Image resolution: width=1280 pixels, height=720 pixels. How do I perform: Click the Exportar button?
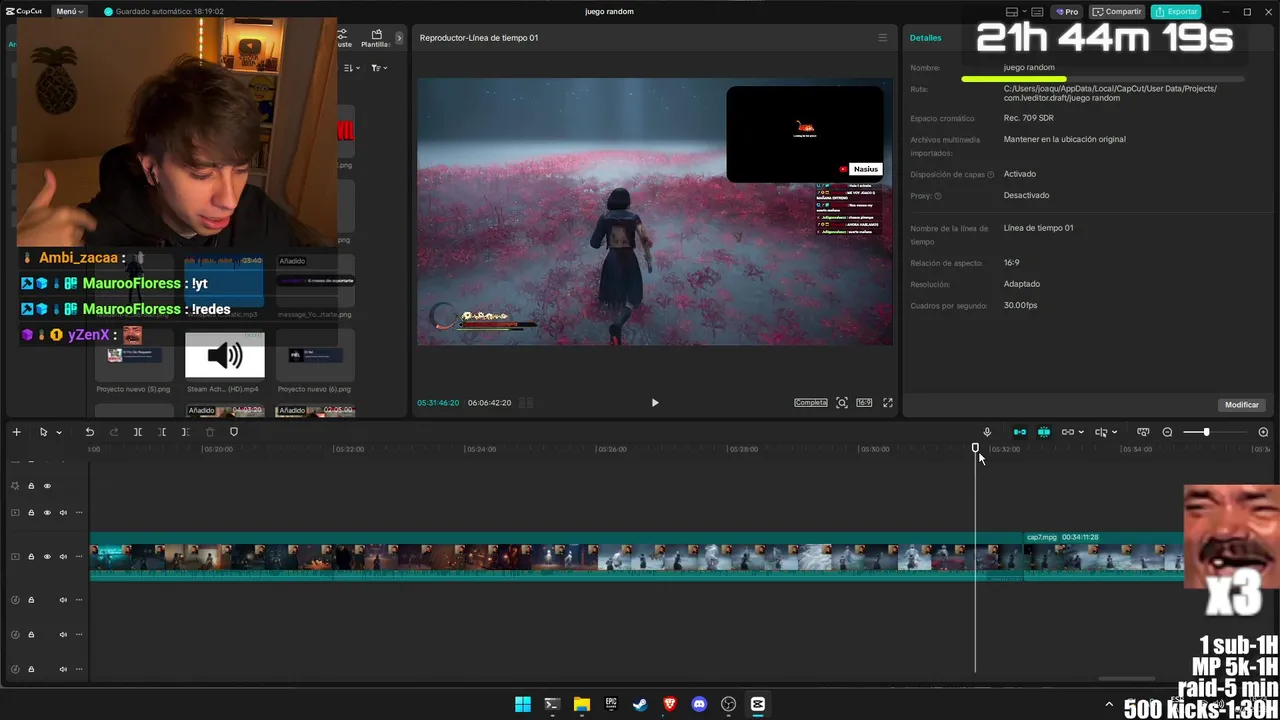1176,12
